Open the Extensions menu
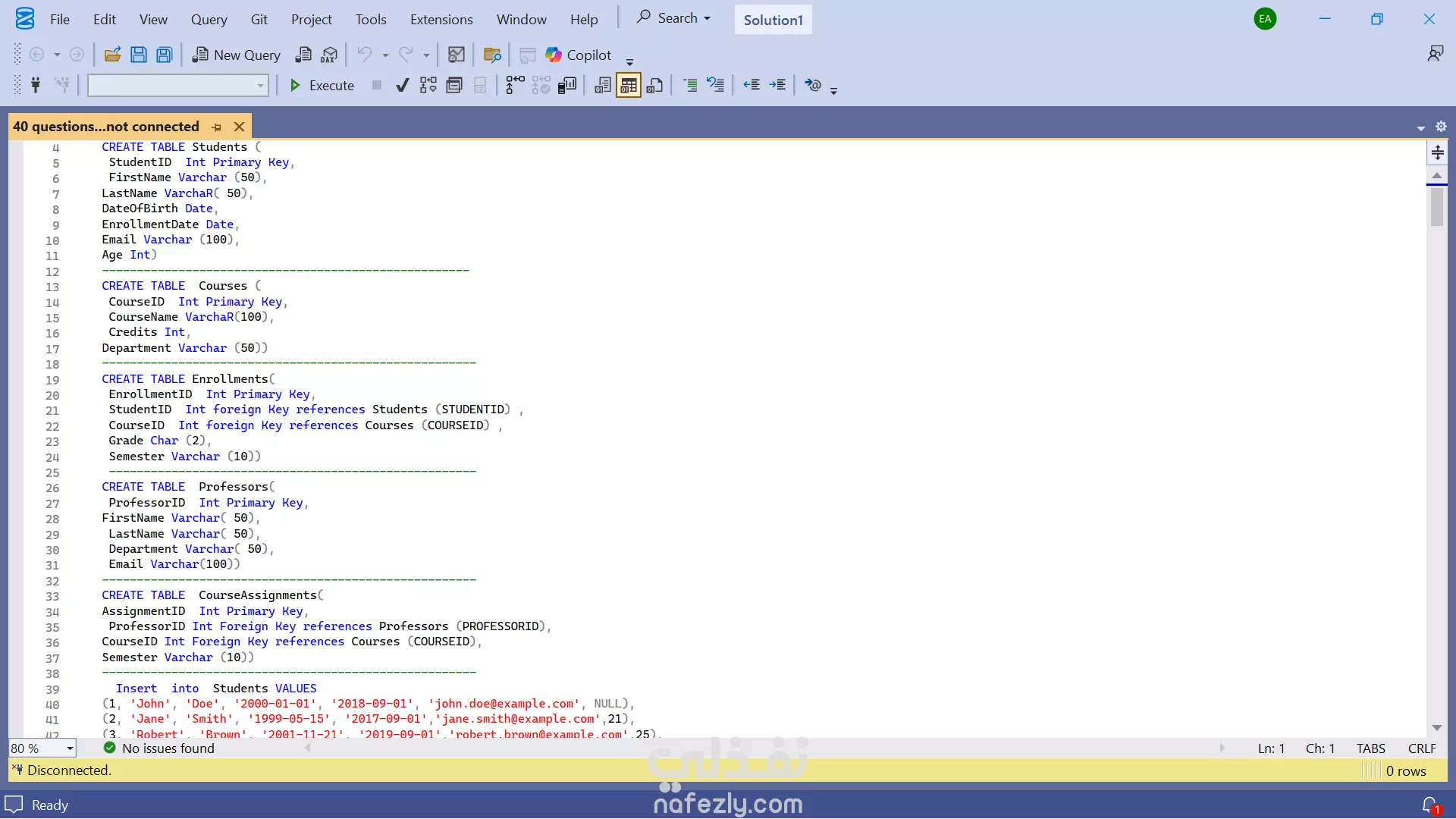Image resolution: width=1456 pixels, height=819 pixels. pyautogui.click(x=441, y=19)
